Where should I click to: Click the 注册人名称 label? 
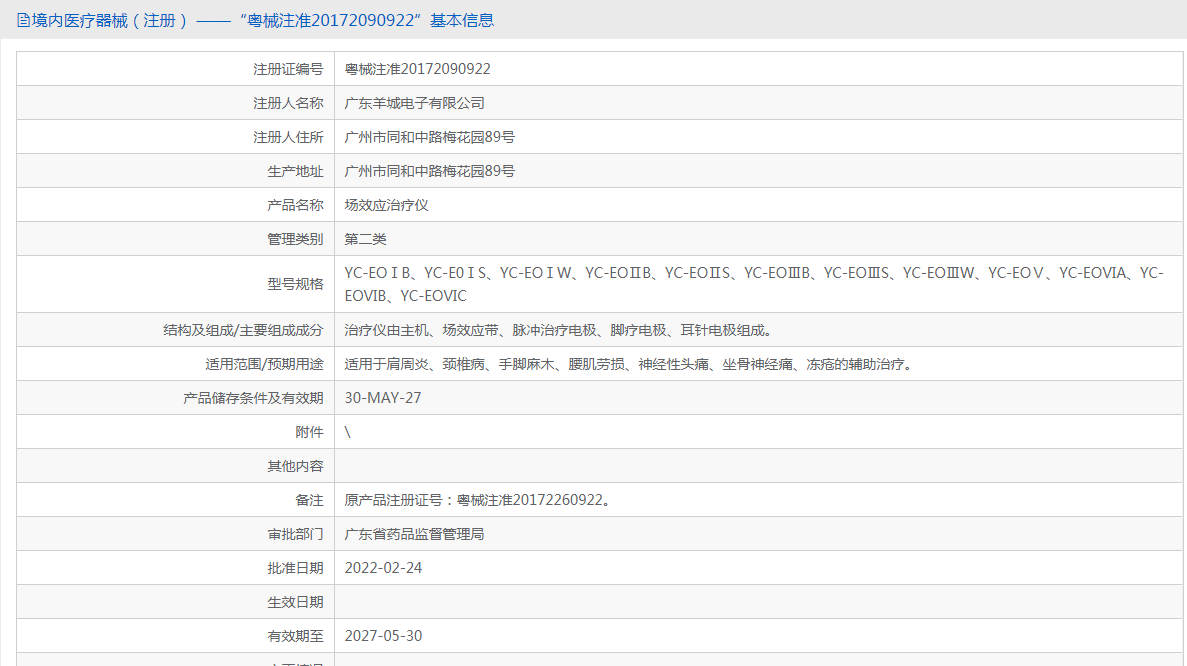pyautogui.click(x=288, y=103)
